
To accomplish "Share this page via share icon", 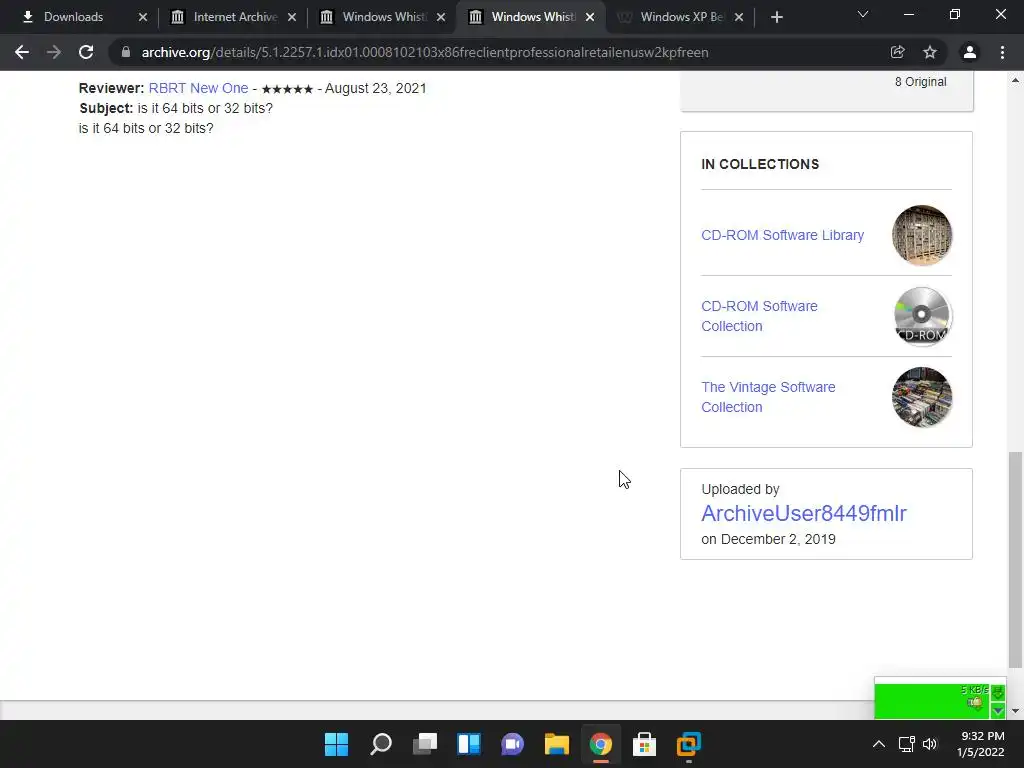I will (x=897, y=52).
